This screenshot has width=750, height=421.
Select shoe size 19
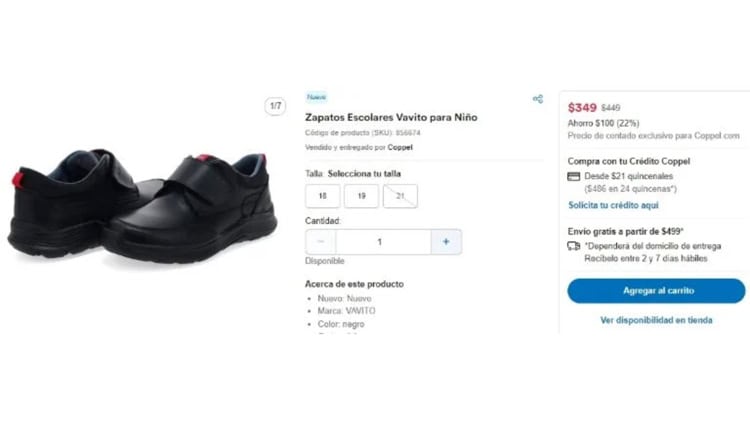pyautogui.click(x=361, y=196)
